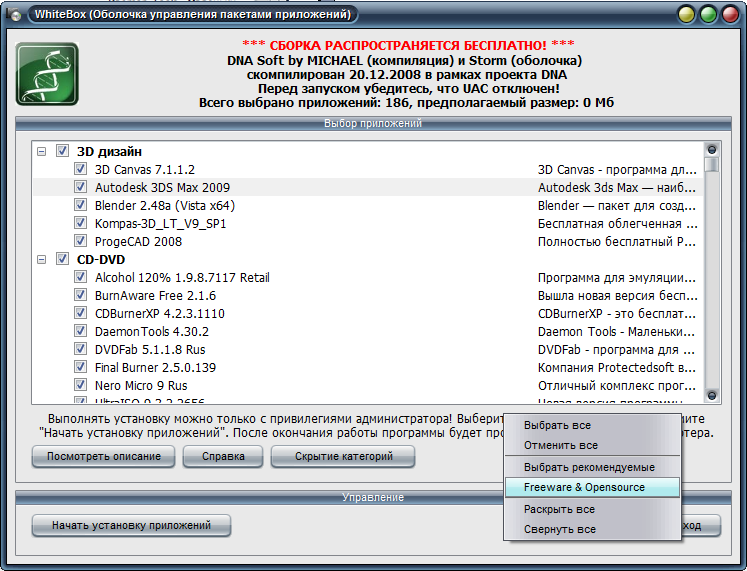Select Freeware & Opensource menu entry
747x571 pixels.
click(x=592, y=487)
